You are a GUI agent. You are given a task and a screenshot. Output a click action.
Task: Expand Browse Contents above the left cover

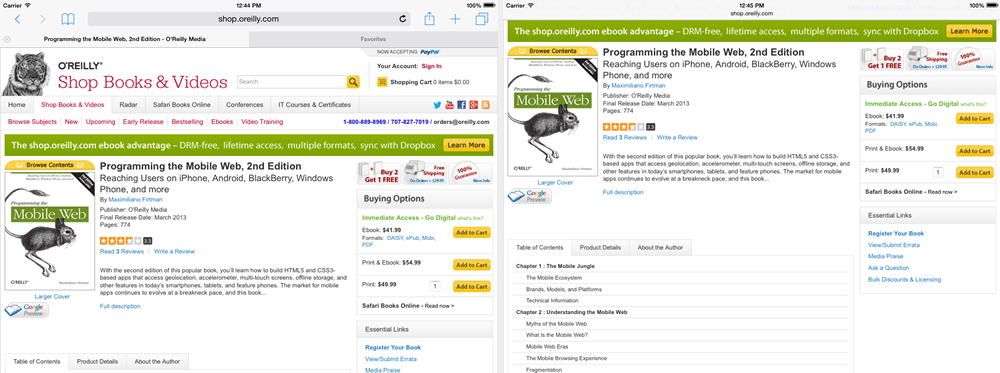coord(49,165)
